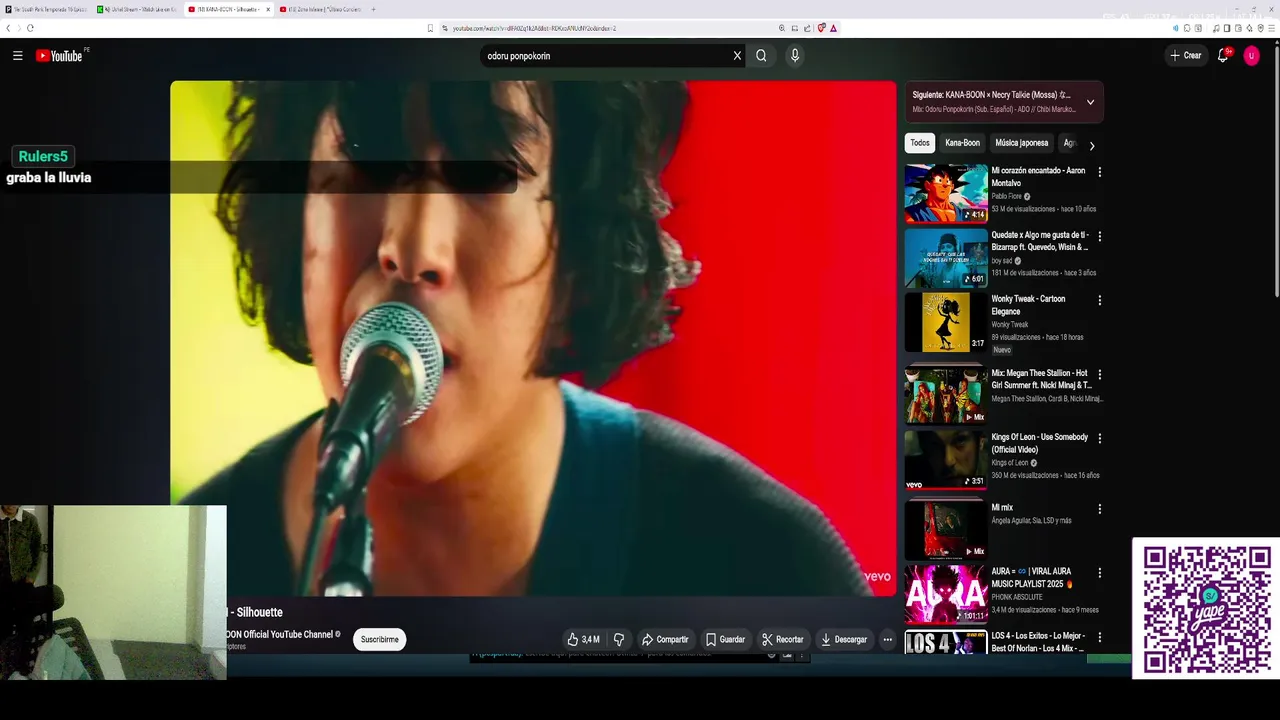Open the Mi mix playlist title
This screenshot has height=720, width=1280.
(1002, 508)
